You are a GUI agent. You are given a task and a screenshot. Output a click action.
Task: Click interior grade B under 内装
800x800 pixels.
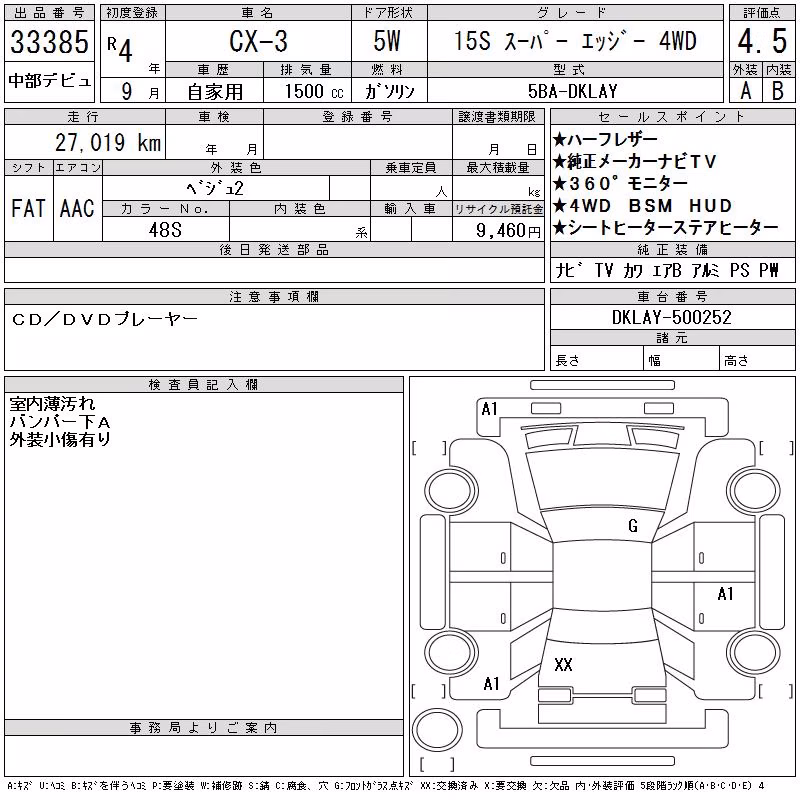pyautogui.click(x=778, y=91)
